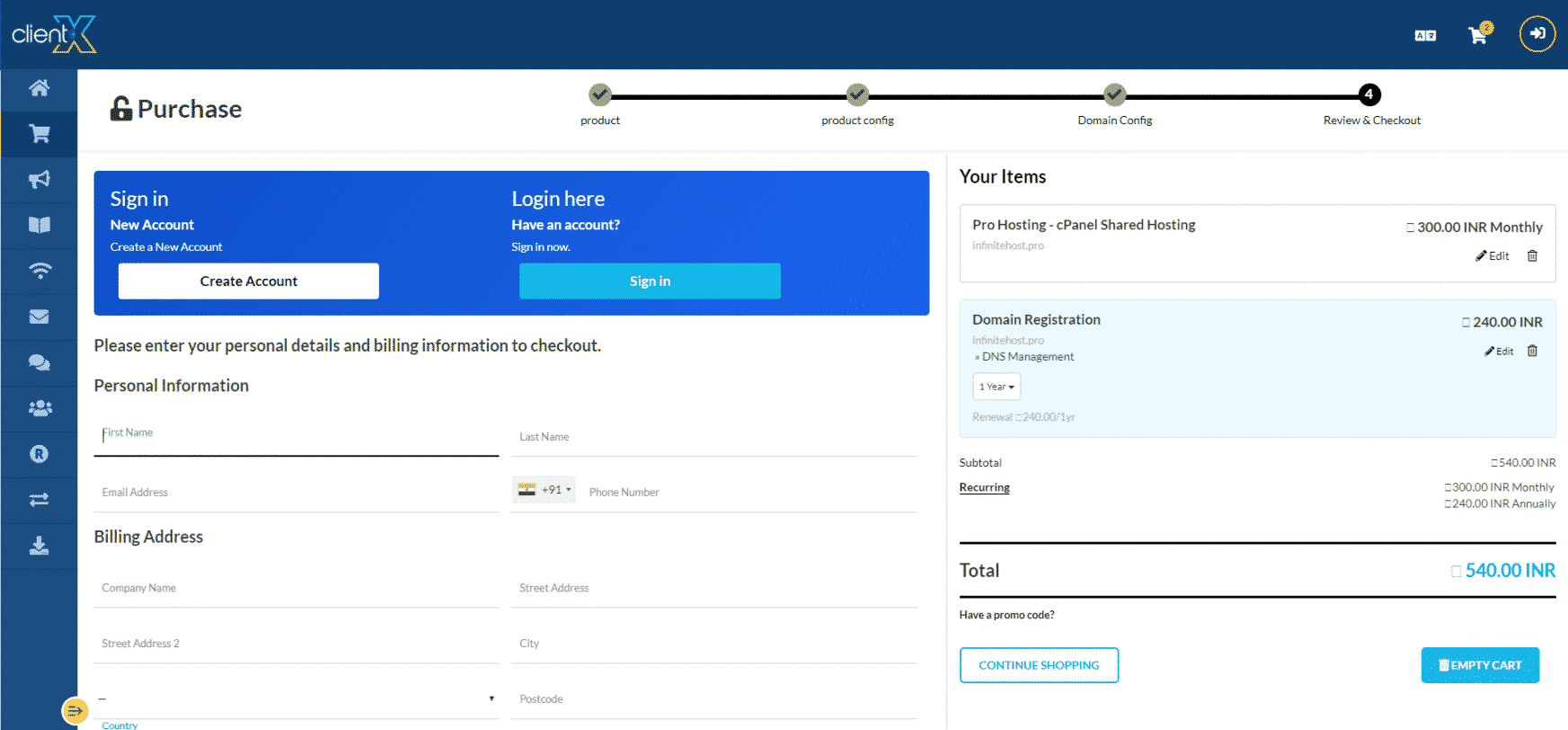Open the knowledge base book icon
Viewport: 1568px width, 730px height.
tap(39, 225)
